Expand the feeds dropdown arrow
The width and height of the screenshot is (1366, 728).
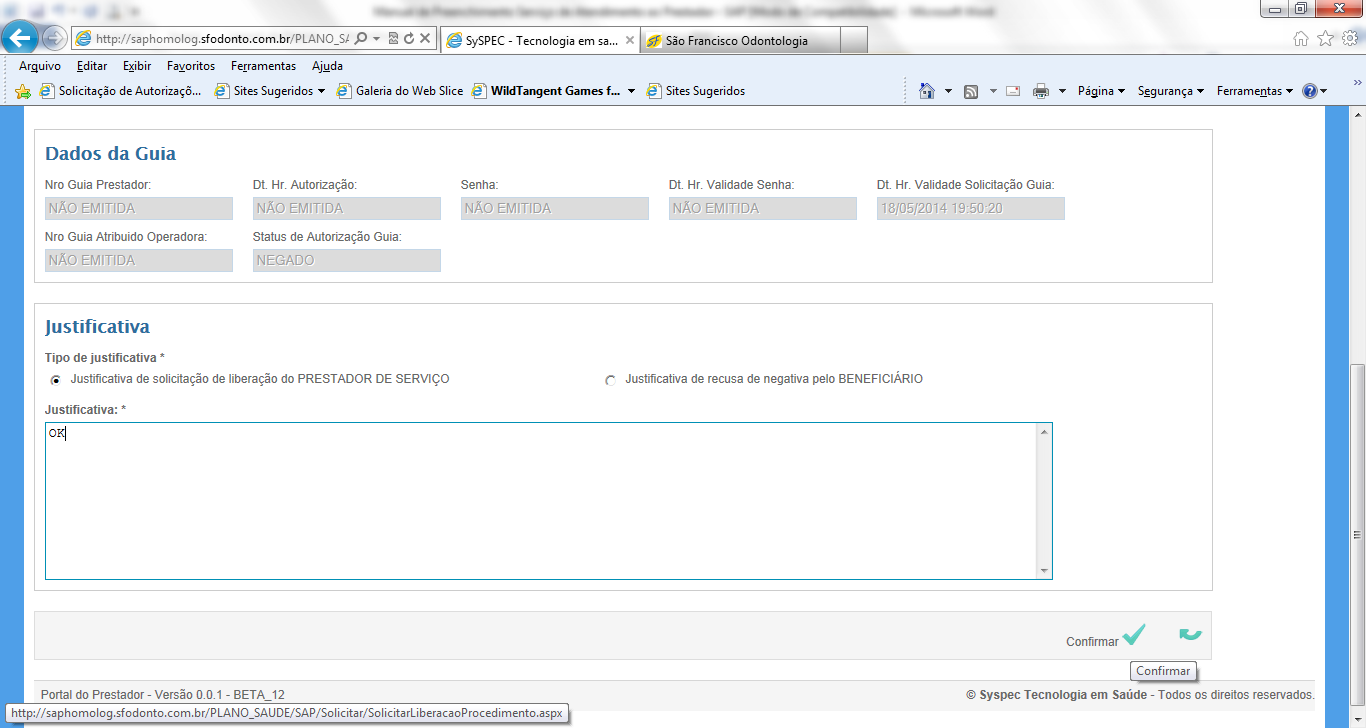993,91
